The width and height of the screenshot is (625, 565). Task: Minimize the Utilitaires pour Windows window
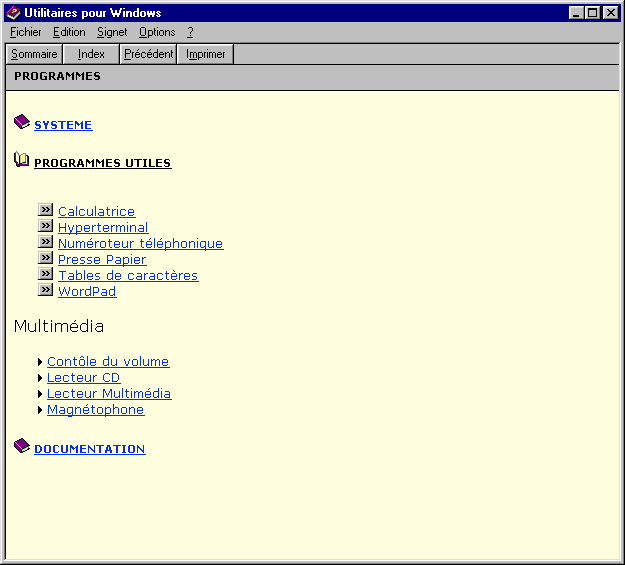(576, 13)
